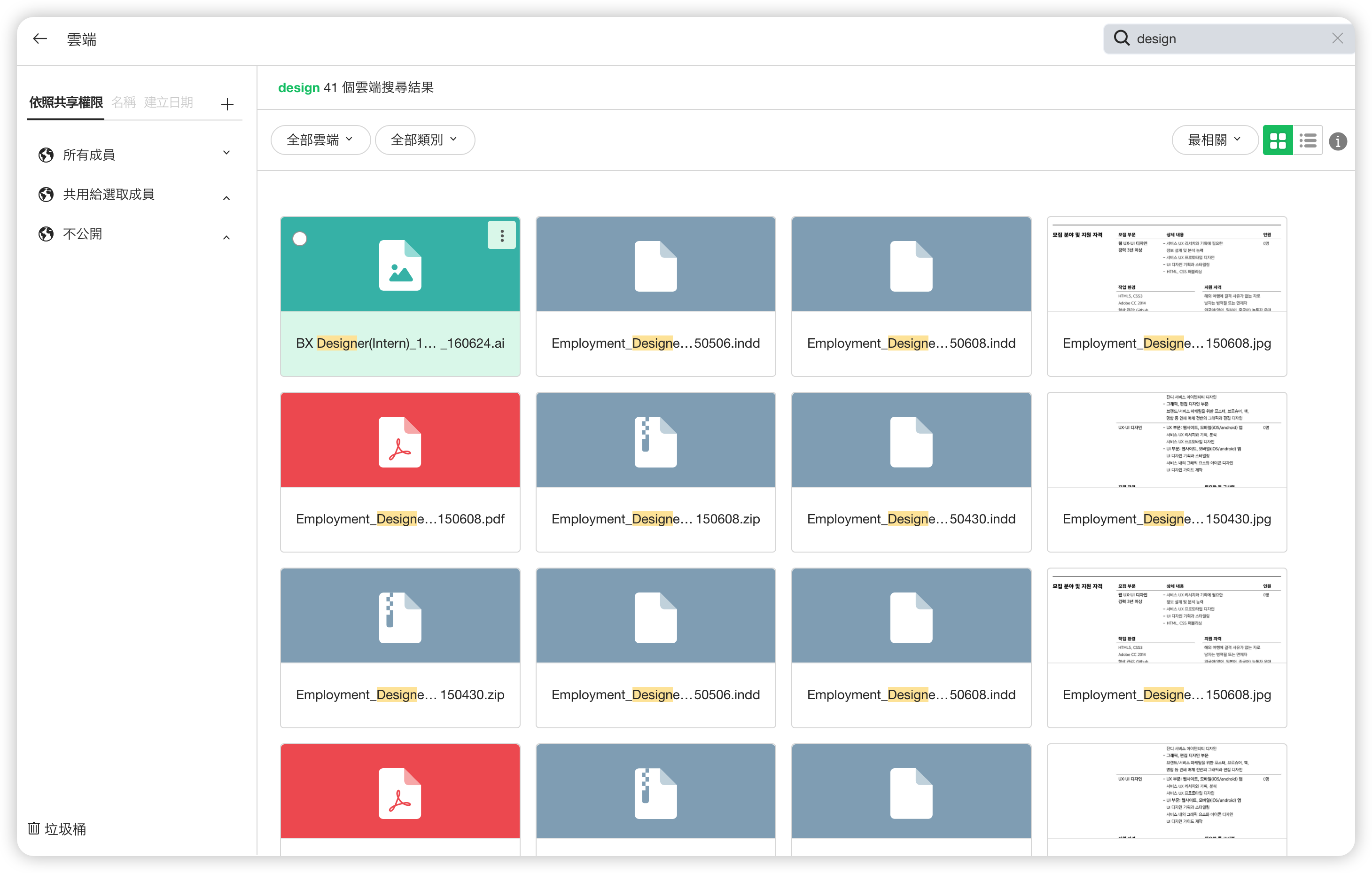
Task: Open the Employment_Designe…150608.zip file icon
Action: (x=655, y=442)
